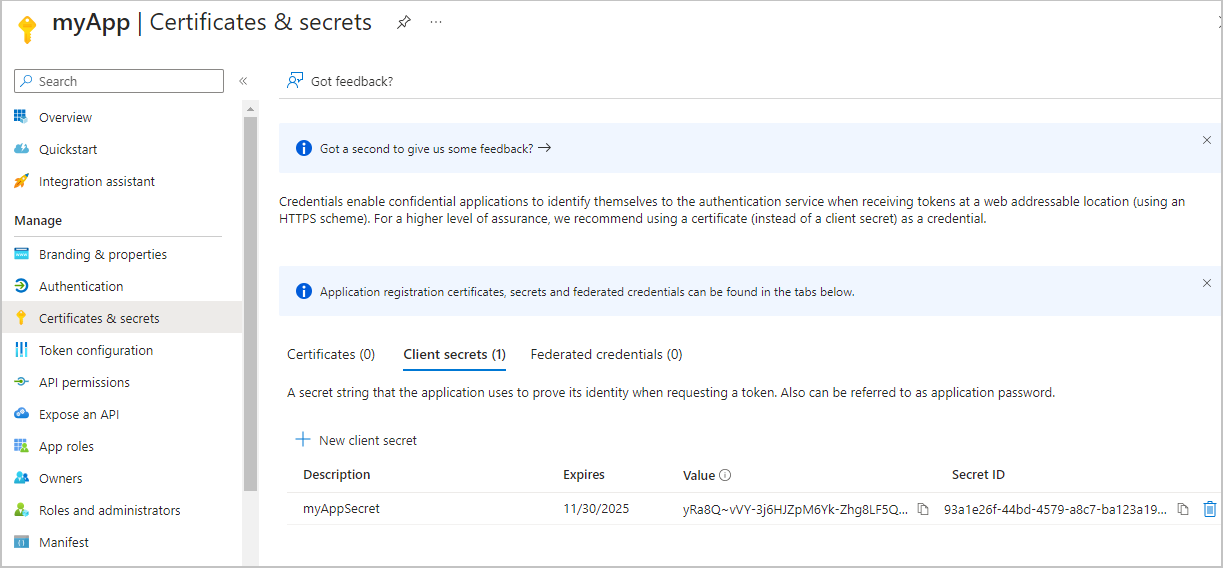
Task: Open Integration assistant page
Action: [97, 181]
